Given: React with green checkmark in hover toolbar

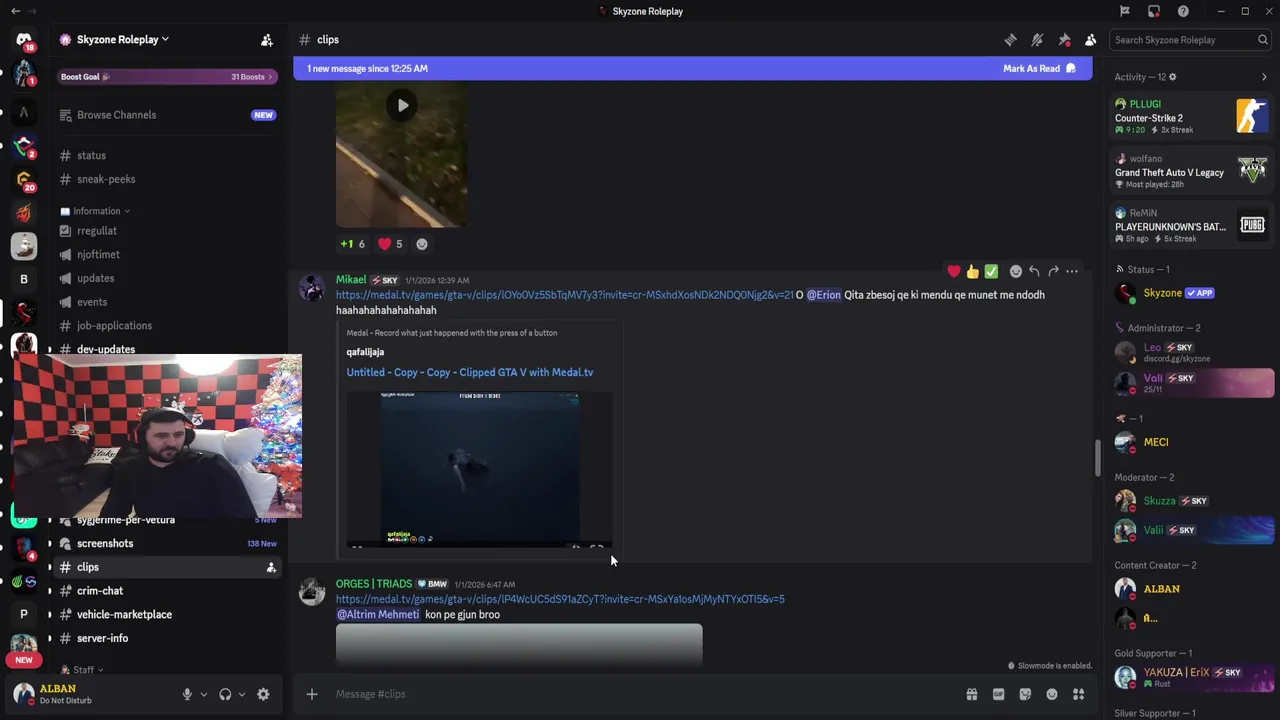Looking at the screenshot, I should tap(991, 271).
